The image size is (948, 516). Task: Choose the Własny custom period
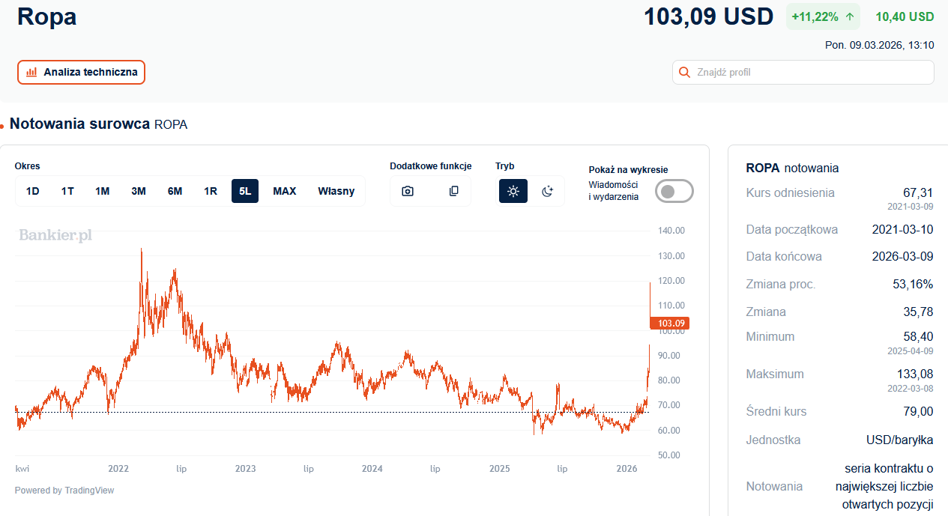(x=336, y=191)
